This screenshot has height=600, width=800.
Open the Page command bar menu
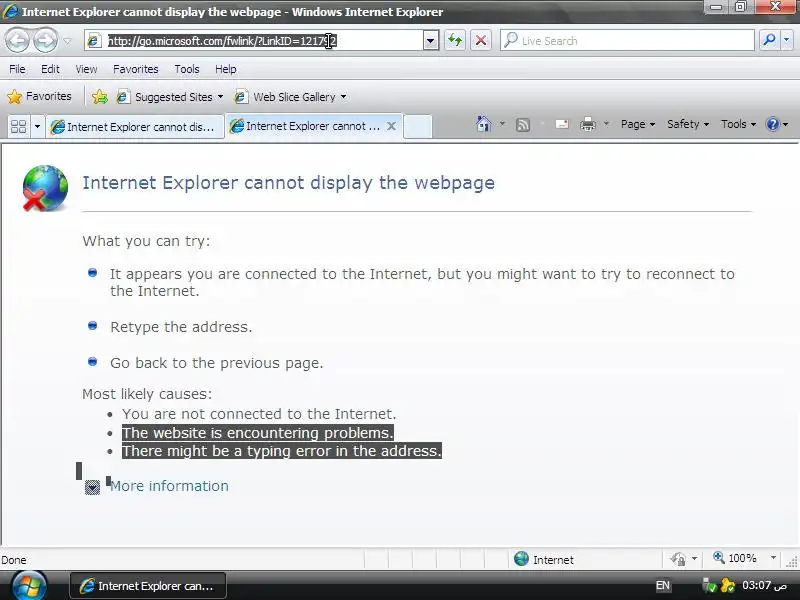pyautogui.click(x=638, y=124)
